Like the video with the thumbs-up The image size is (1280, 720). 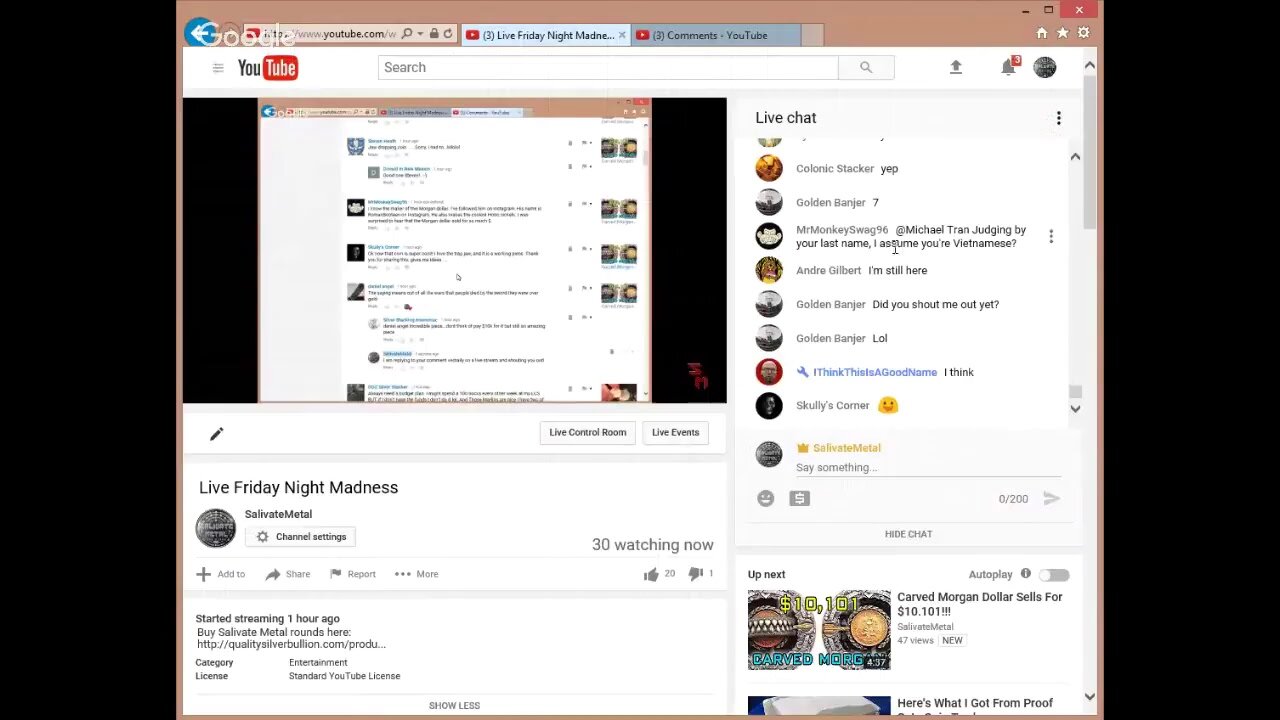pos(652,574)
